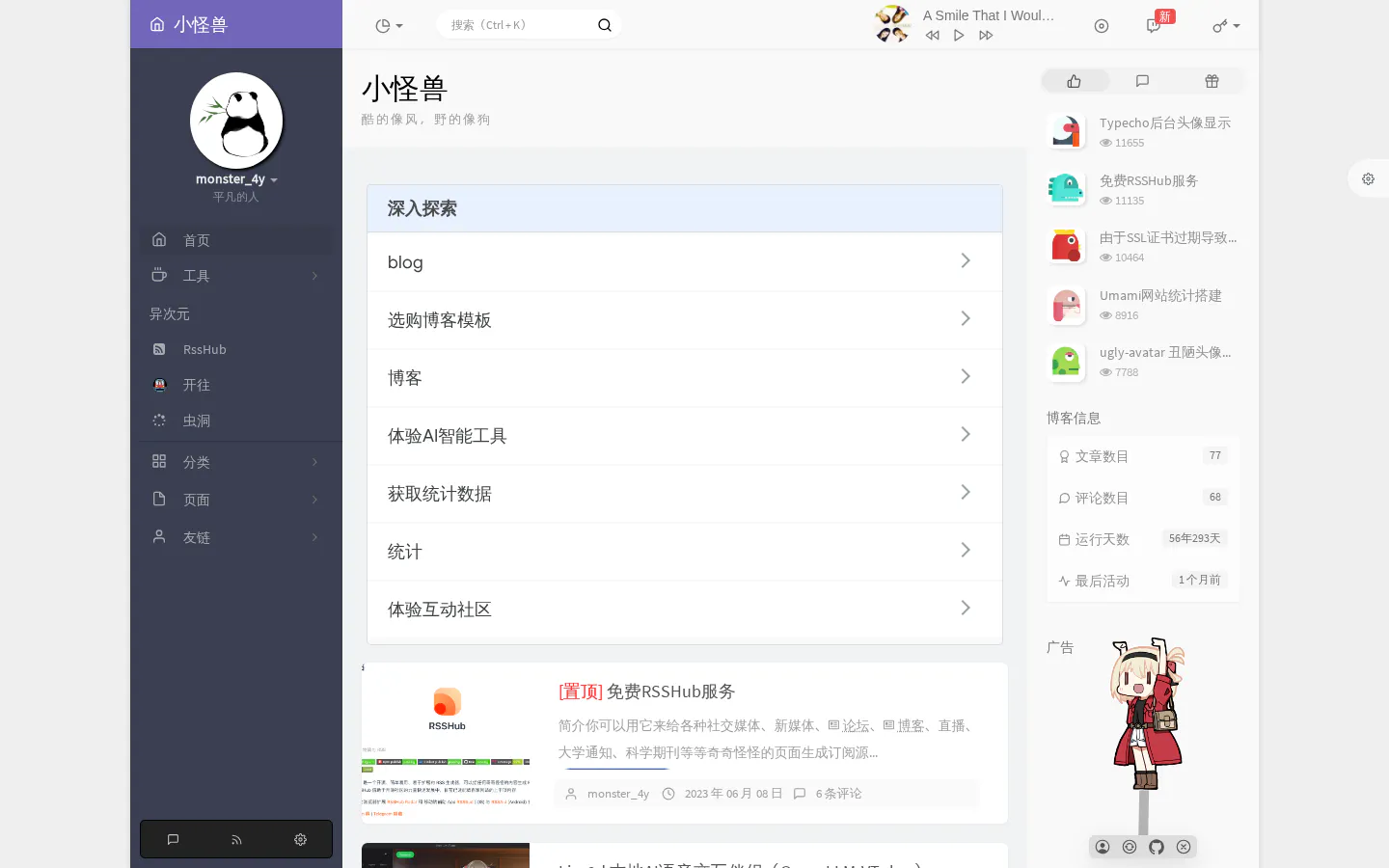The image size is (1389, 868).
Task: Open the Umami网站统计搭建 popular post
Action: click(x=1160, y=295)
